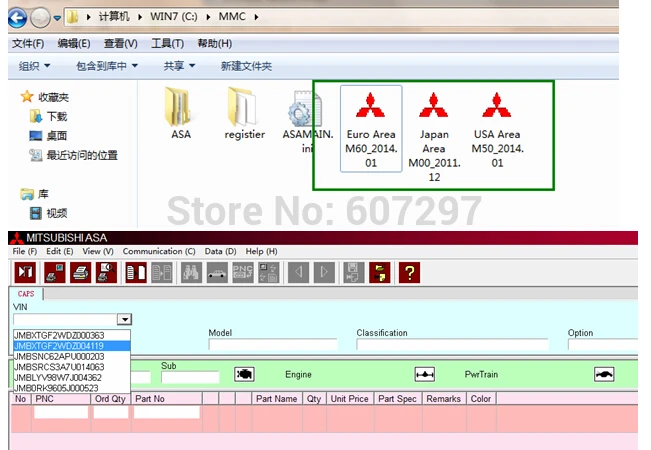The image size is (651, 450).
Task: Click the Model input field
Action: pyautogui.click(x=273, y=345)
